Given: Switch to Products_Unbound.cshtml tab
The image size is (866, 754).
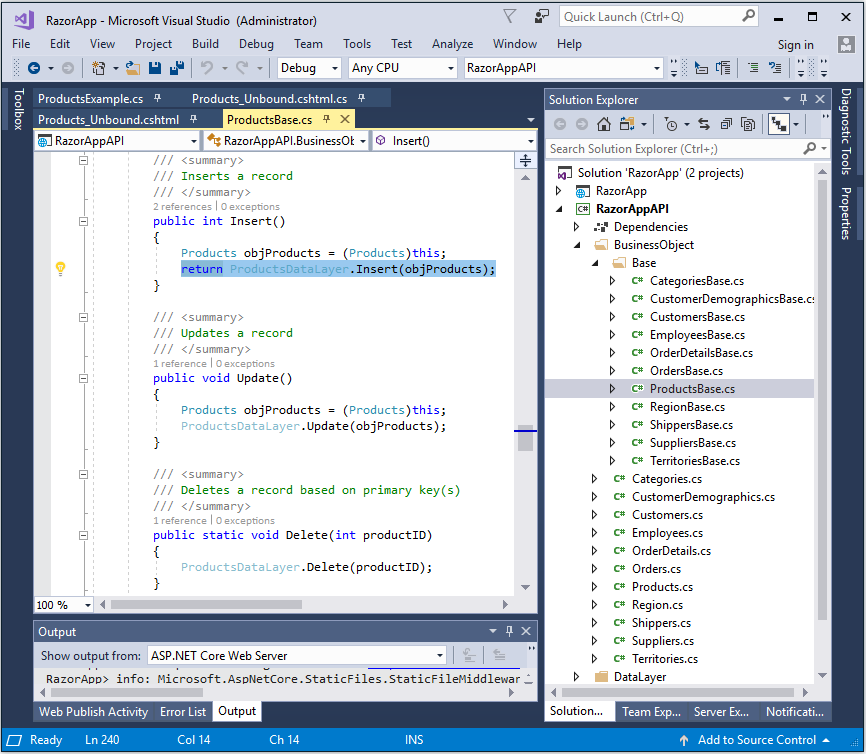Looking at the screenshot, I should pos(108,119).
